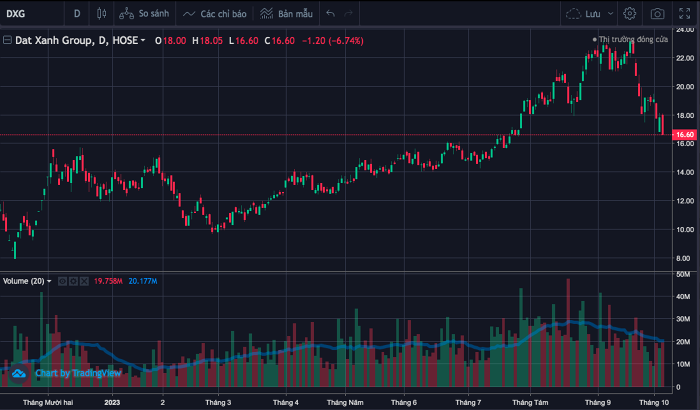This screenshot has height=410, width=700.
Task: Enter fullscreen mode with expand icon
Action: point(684,14)
